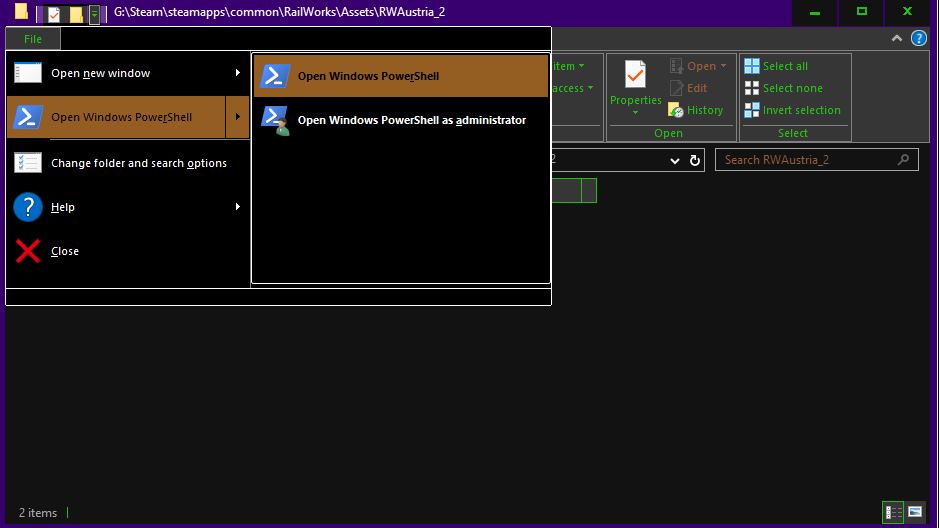Expand the Open Windows PowerShell submenu arrow

pyautogui.click(x=238, y=117)
